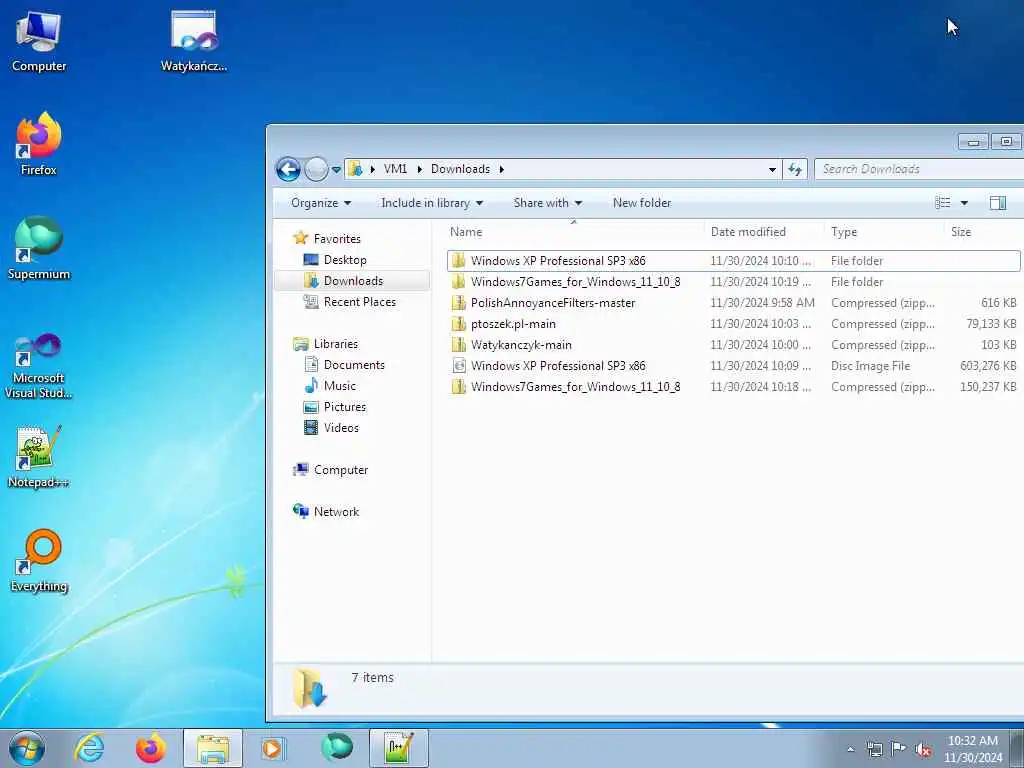Image resolution: width=1024 pixels, height=768 pixels.
Task: Click the Downloads breadcrumb segment
Action: [460, 169]
